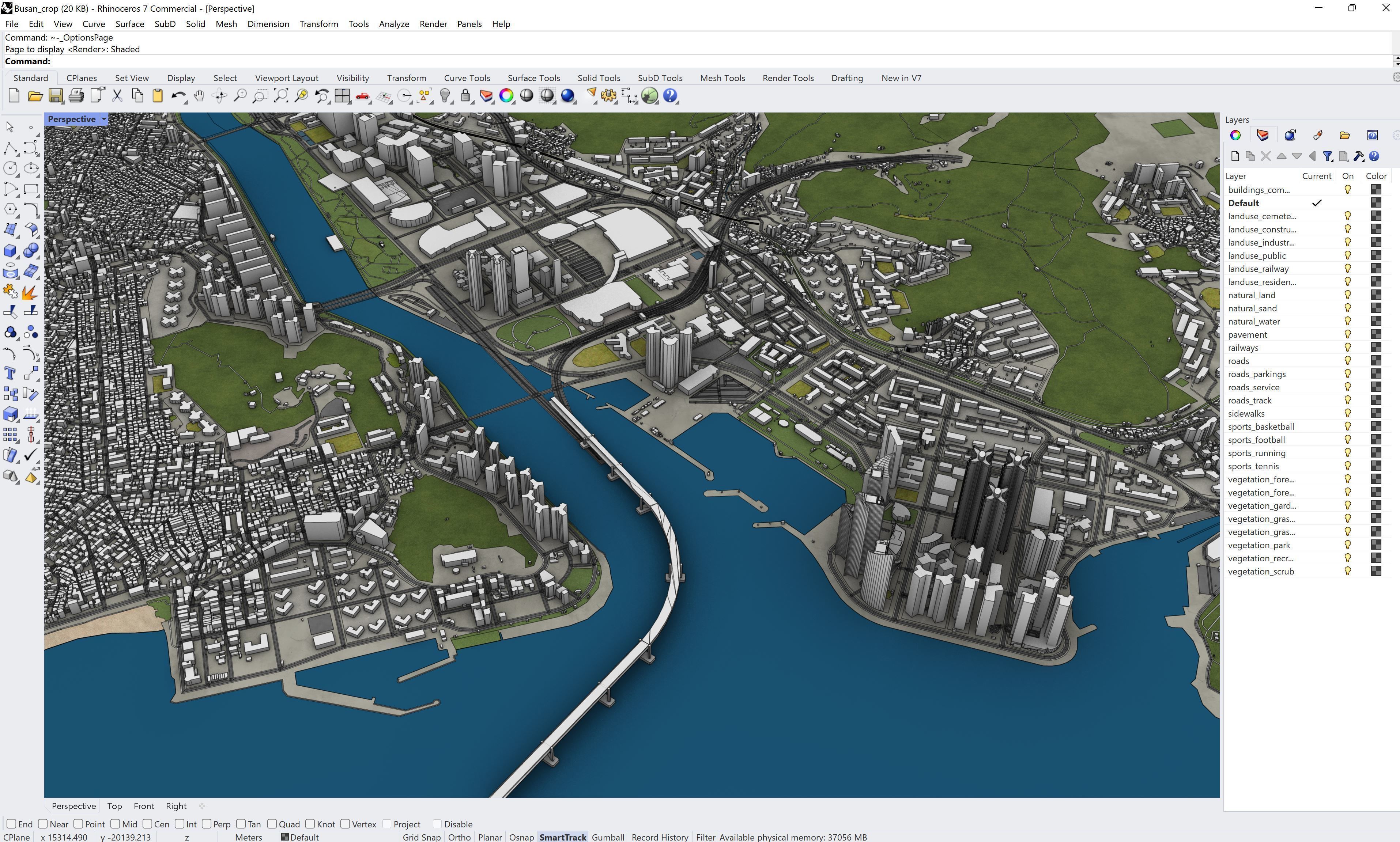Click the padlock Lock objects icon

465,96
